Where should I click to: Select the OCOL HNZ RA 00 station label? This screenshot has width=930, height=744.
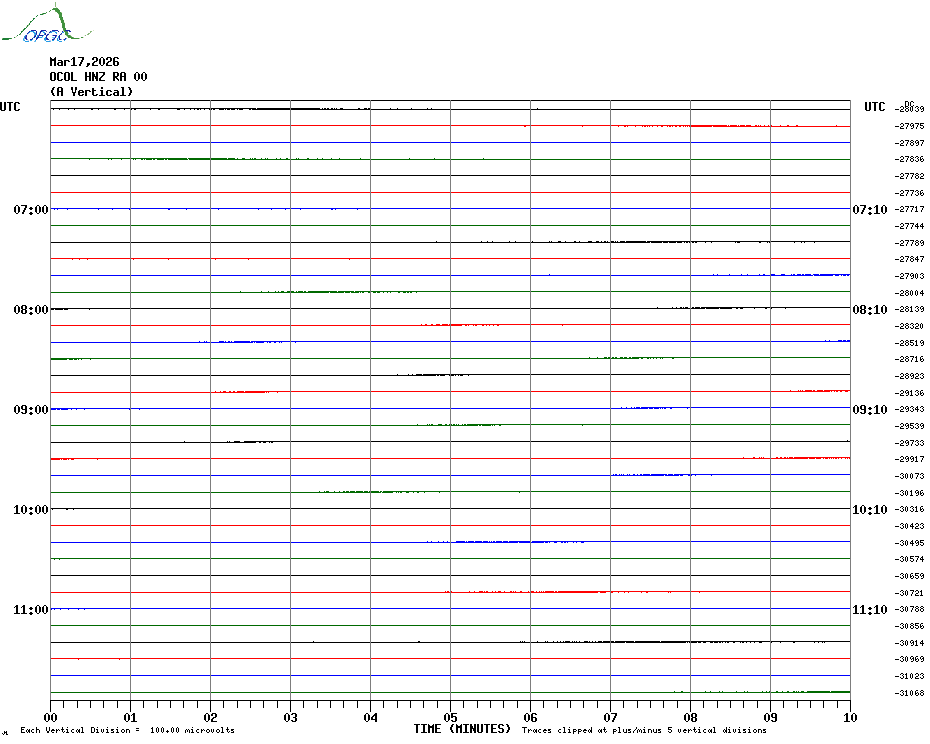98,77
